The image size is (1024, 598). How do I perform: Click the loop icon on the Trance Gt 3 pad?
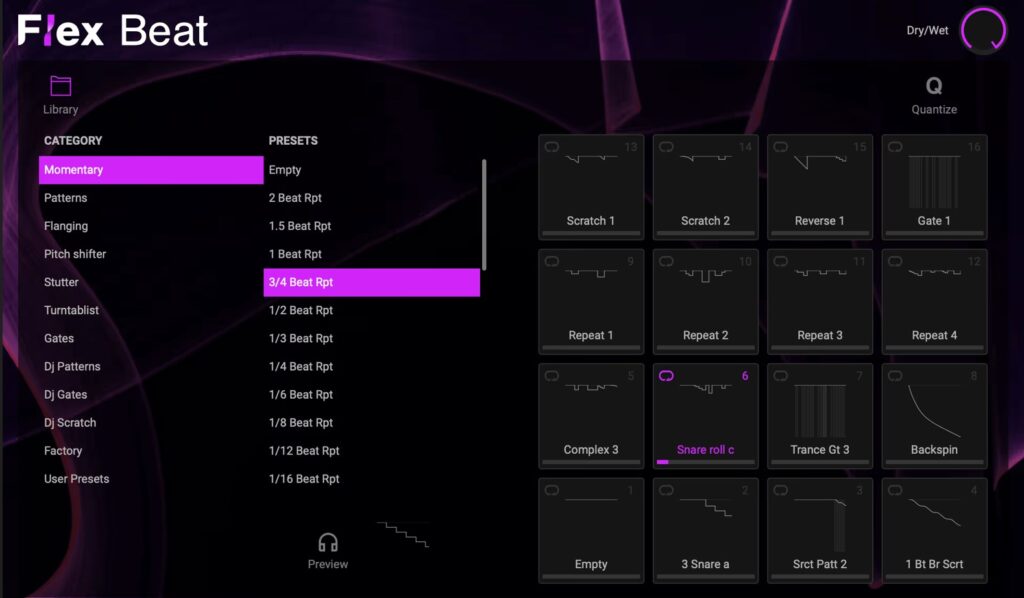pyautogui.click(x=780, y=376)
